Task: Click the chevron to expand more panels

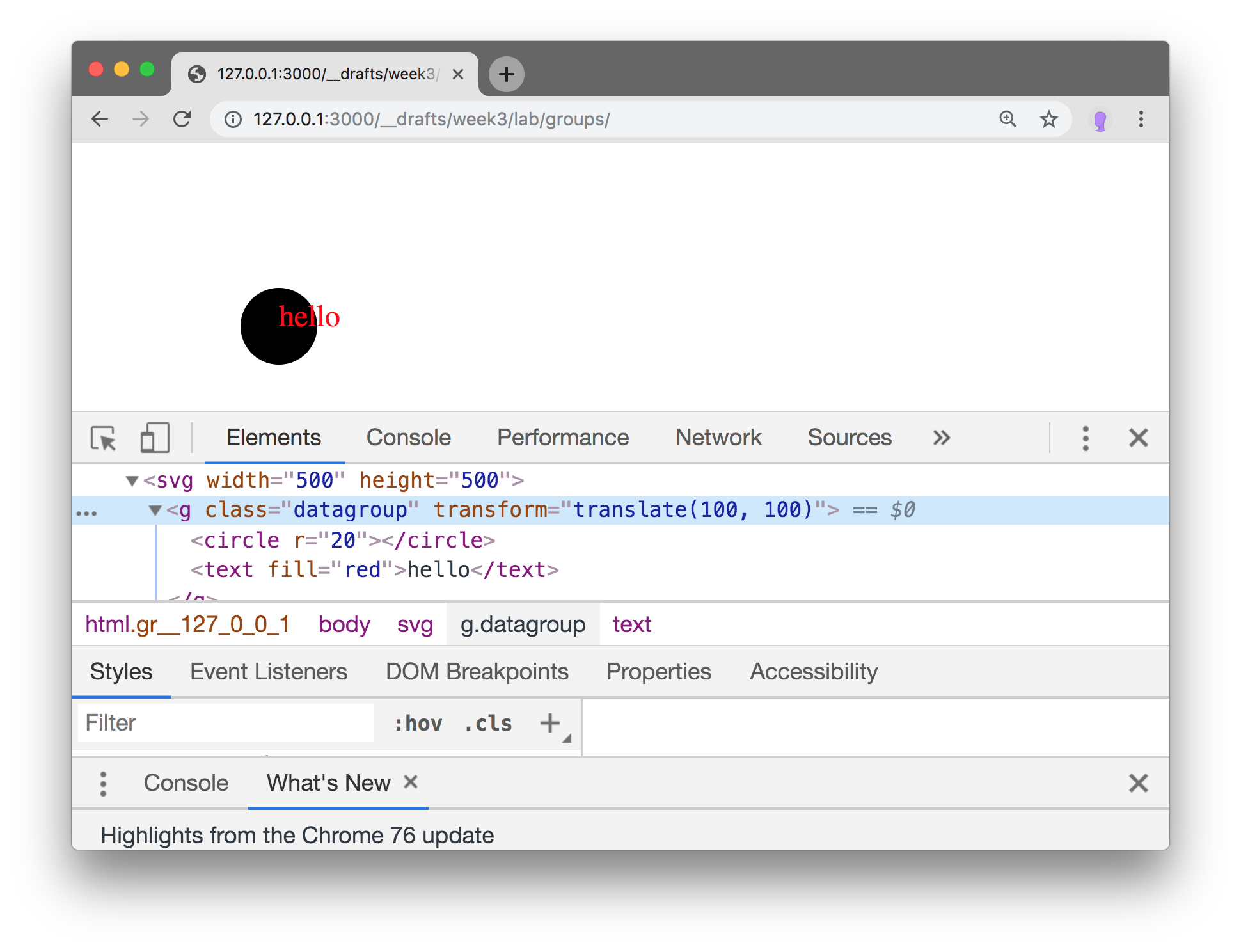Action: click(x=940, y=437)
